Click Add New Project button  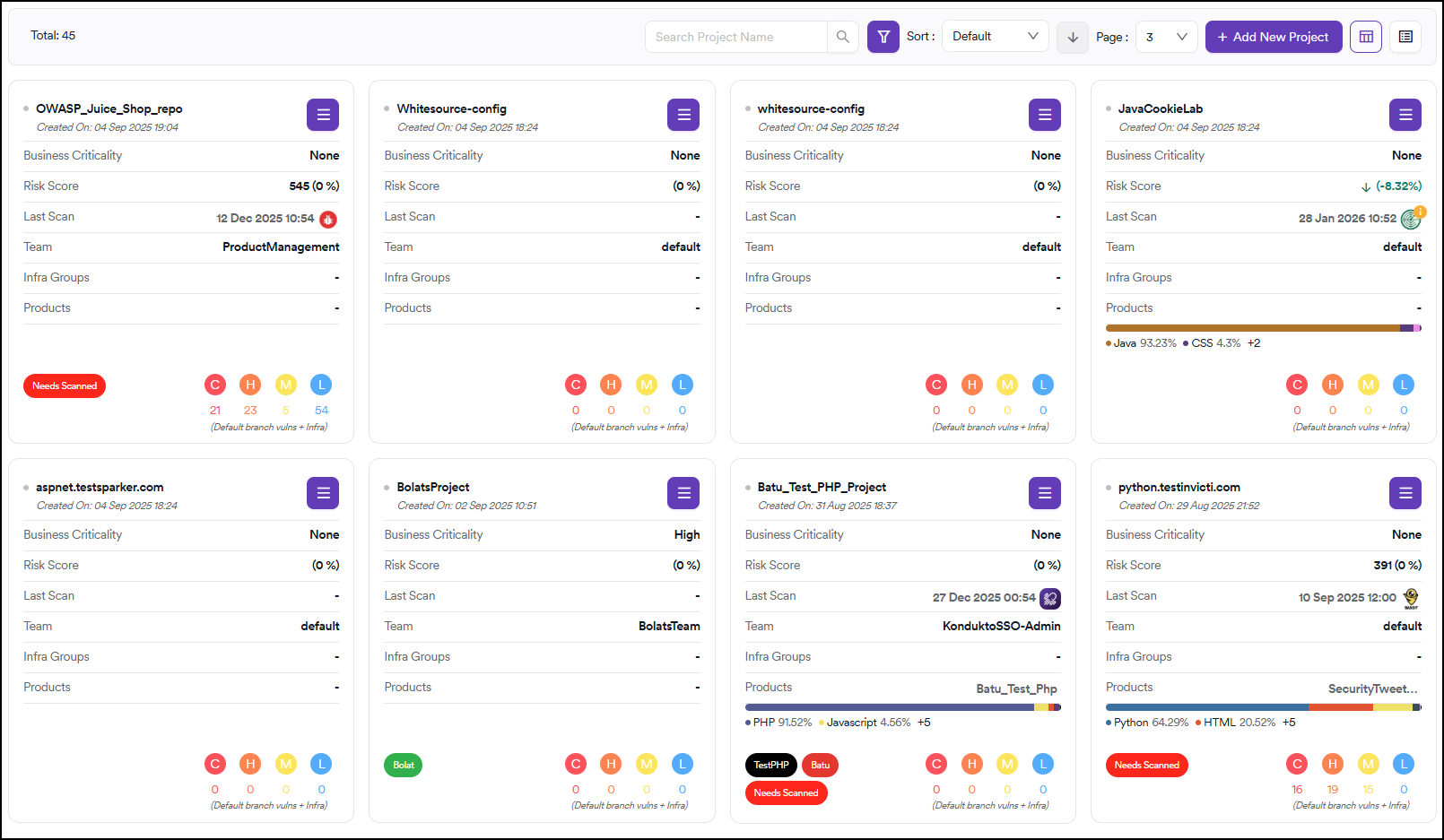click(1273, 37)
